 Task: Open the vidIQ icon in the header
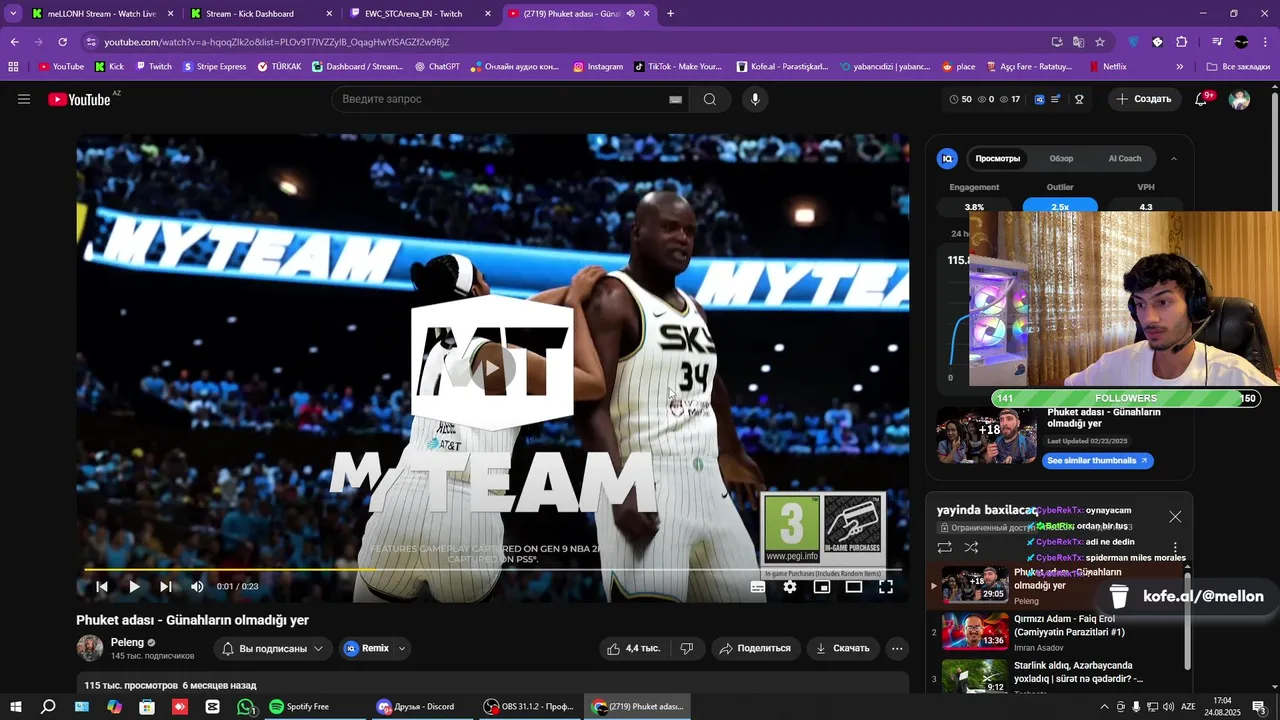click(x=1039, y=99)
